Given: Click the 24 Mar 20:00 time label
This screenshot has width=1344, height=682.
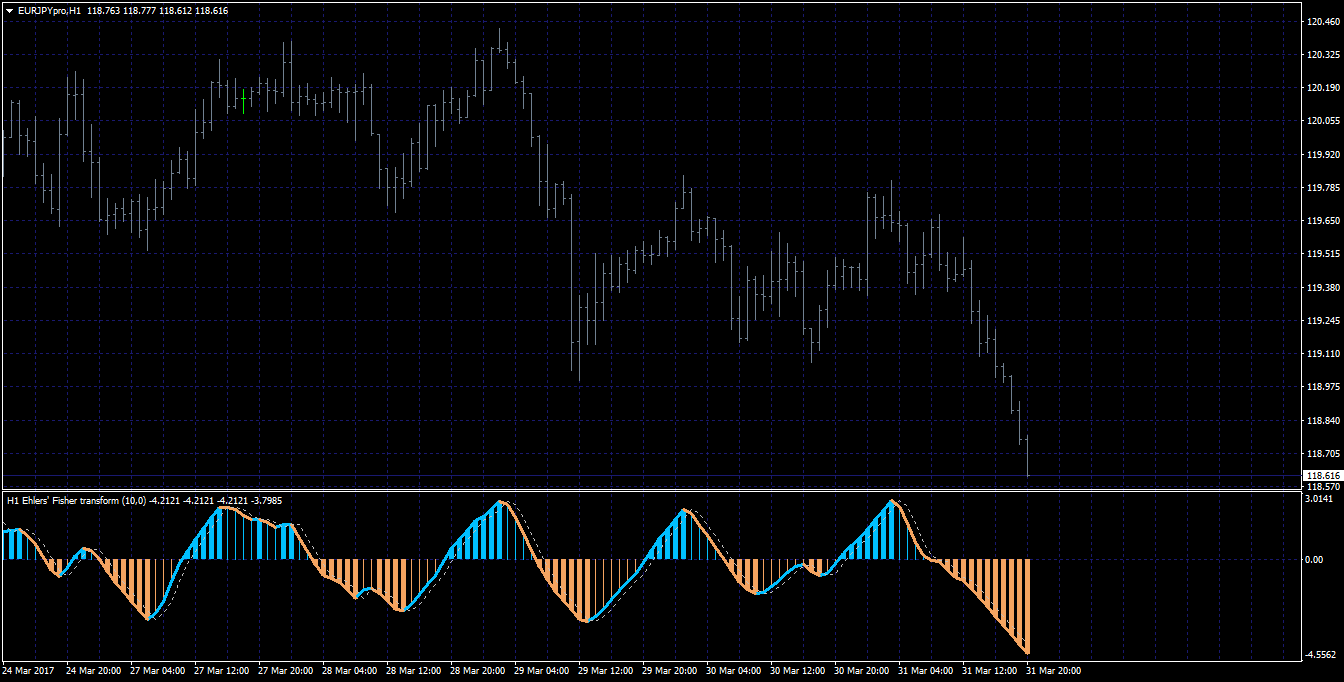Looking at the screenshot, I should (x=95, y=671).
